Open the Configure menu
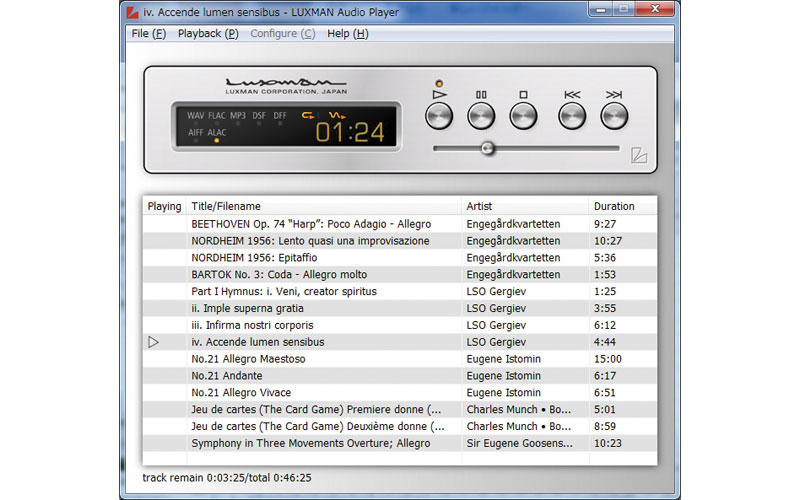 click(283, 34)
